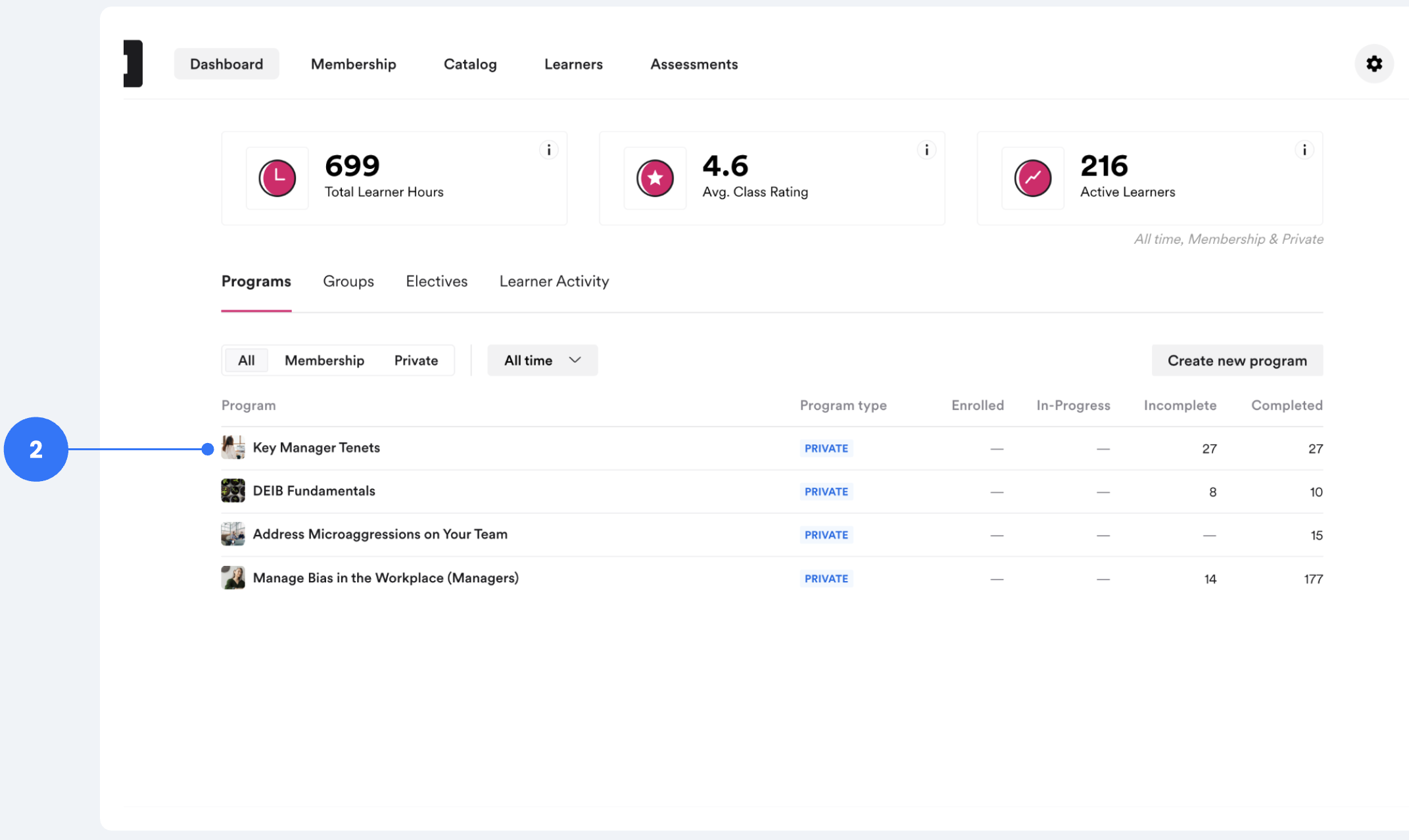
Task: Click Completed value 10 for DEIB Fundamentals
Action: click(x=1316, y=492)
